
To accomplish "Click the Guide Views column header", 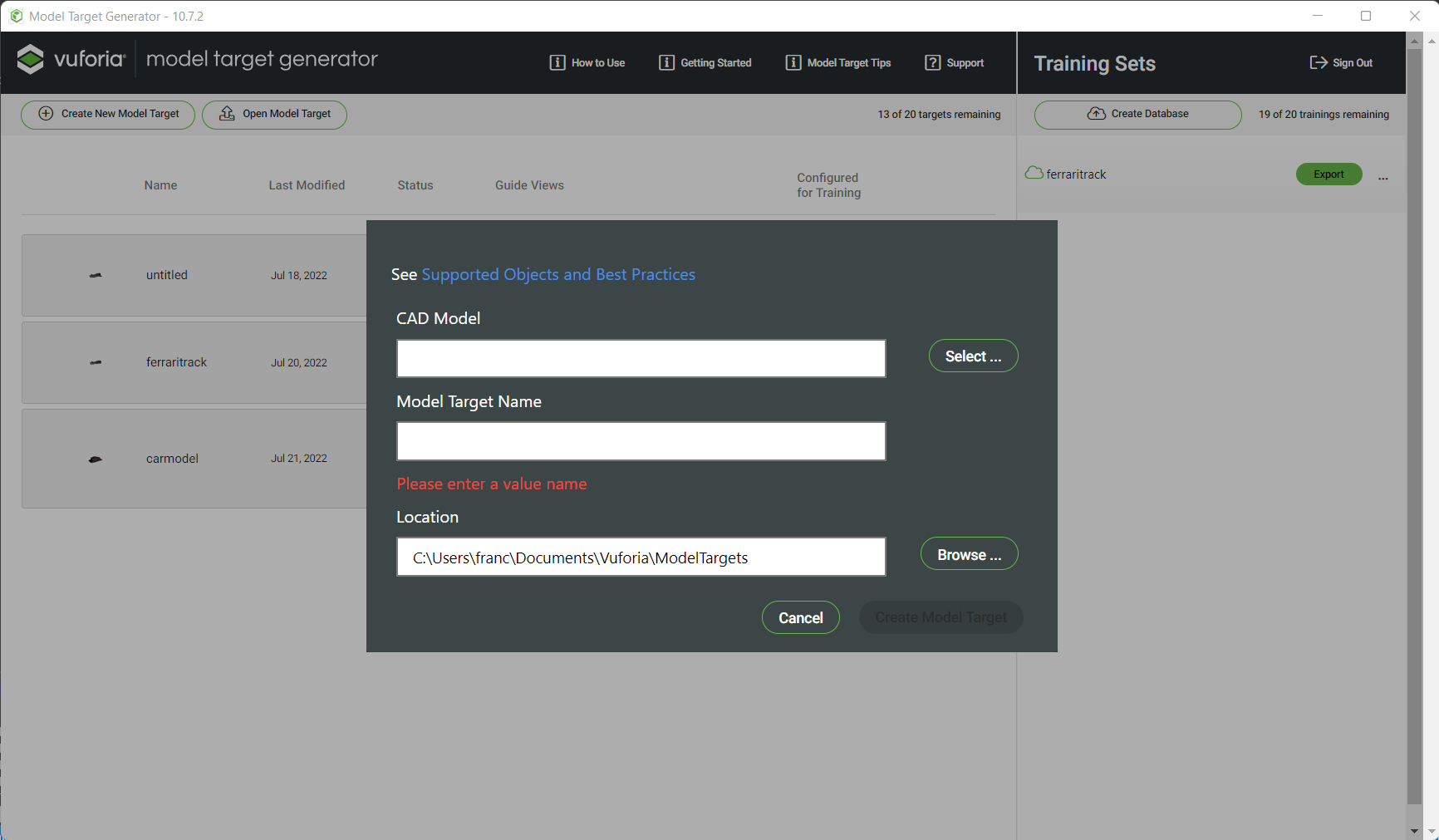I will point(530,185).
